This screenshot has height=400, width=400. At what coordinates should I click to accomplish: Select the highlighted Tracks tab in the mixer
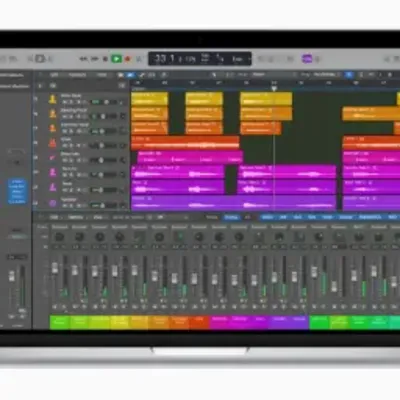[x=231, y=217]
